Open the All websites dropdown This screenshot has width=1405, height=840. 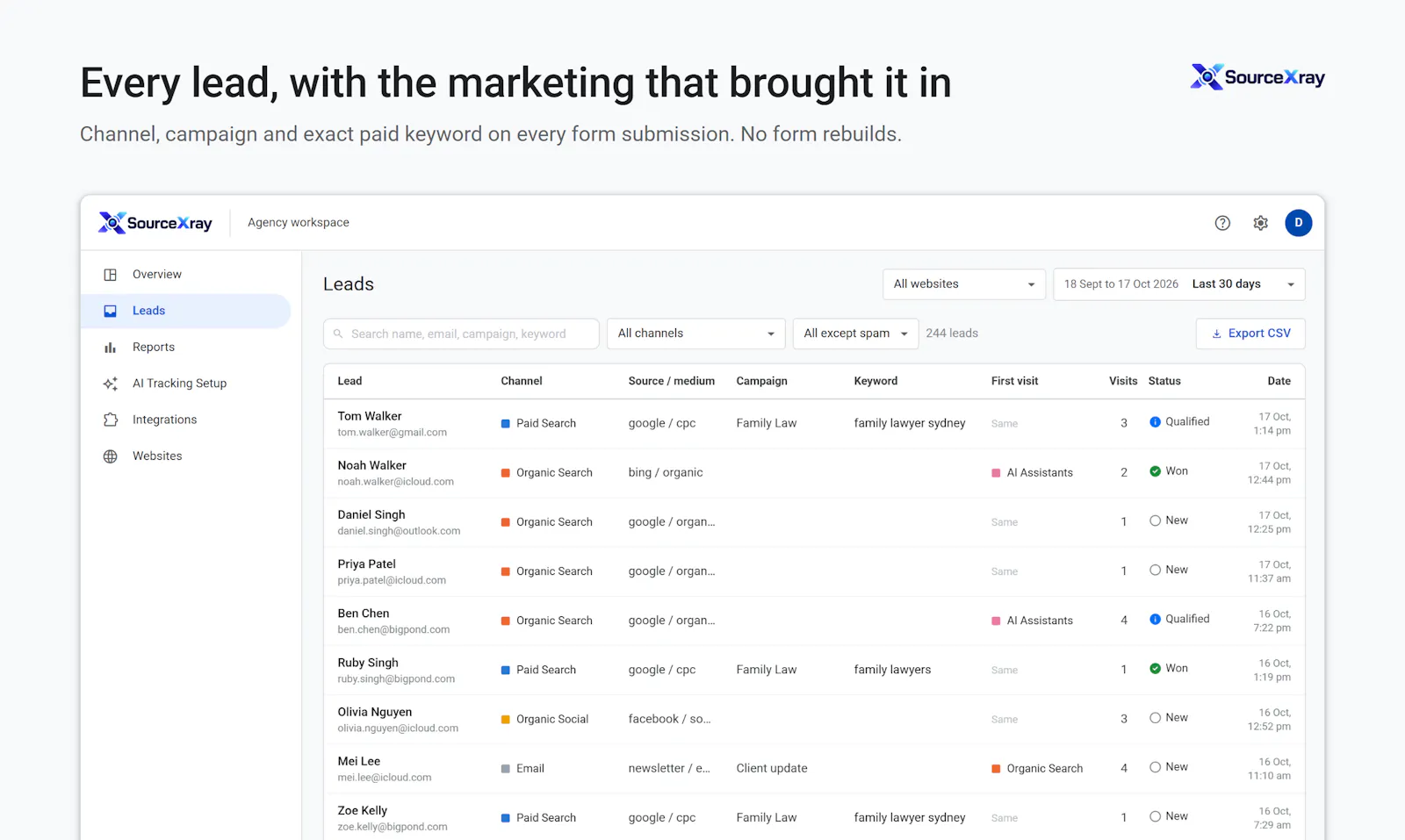[x=964, y=284]
